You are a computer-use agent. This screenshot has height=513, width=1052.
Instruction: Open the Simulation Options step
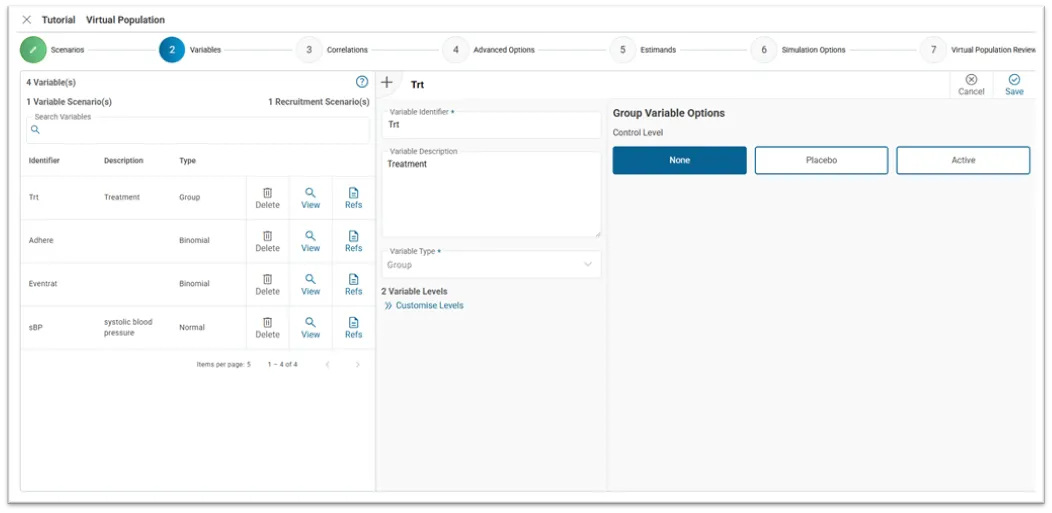coord(764,50)
